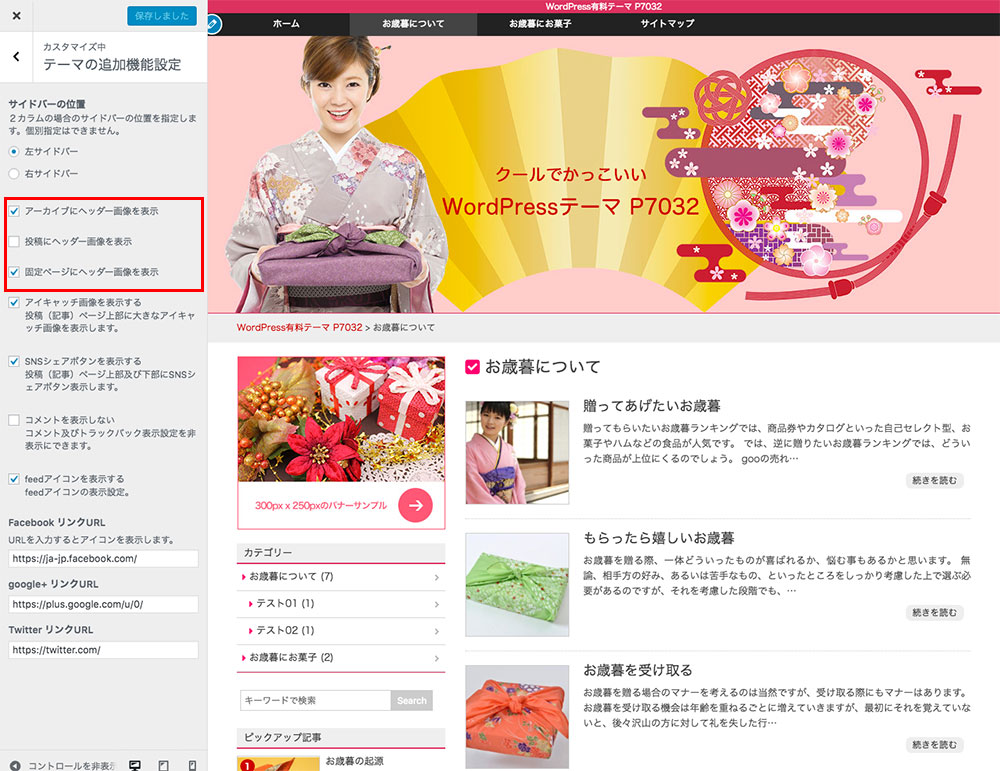This screenshot has height=771, width=1000.
Task: Enable 投稿にヘッダー画像を表示 checkbox
Action: point(14,242)
